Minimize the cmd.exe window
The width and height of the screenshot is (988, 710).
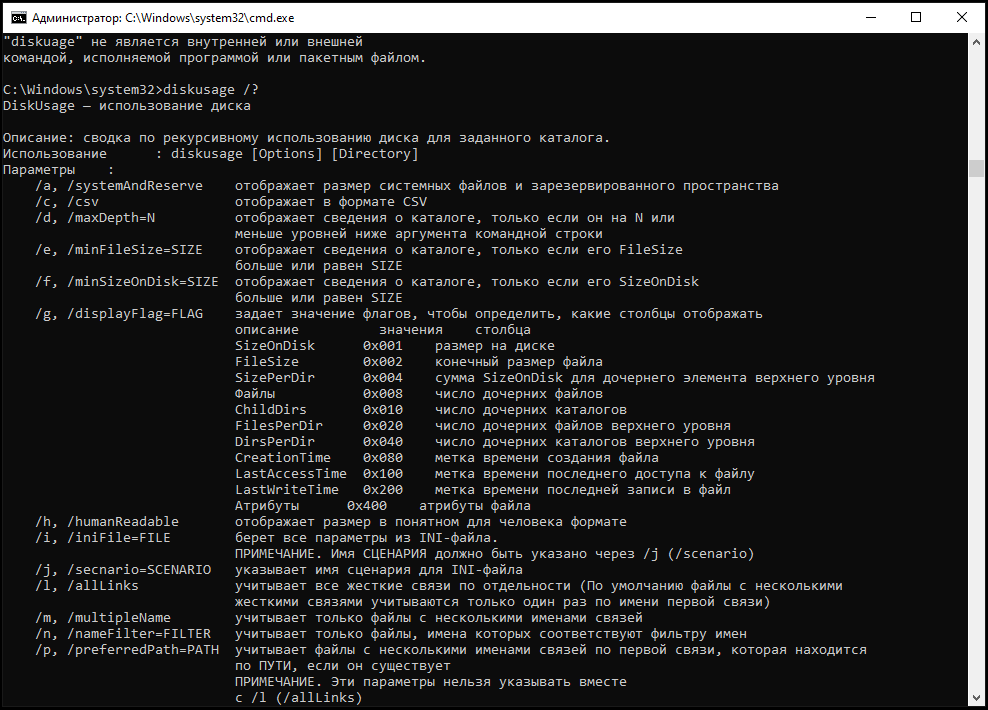click(x=871, y=17)
